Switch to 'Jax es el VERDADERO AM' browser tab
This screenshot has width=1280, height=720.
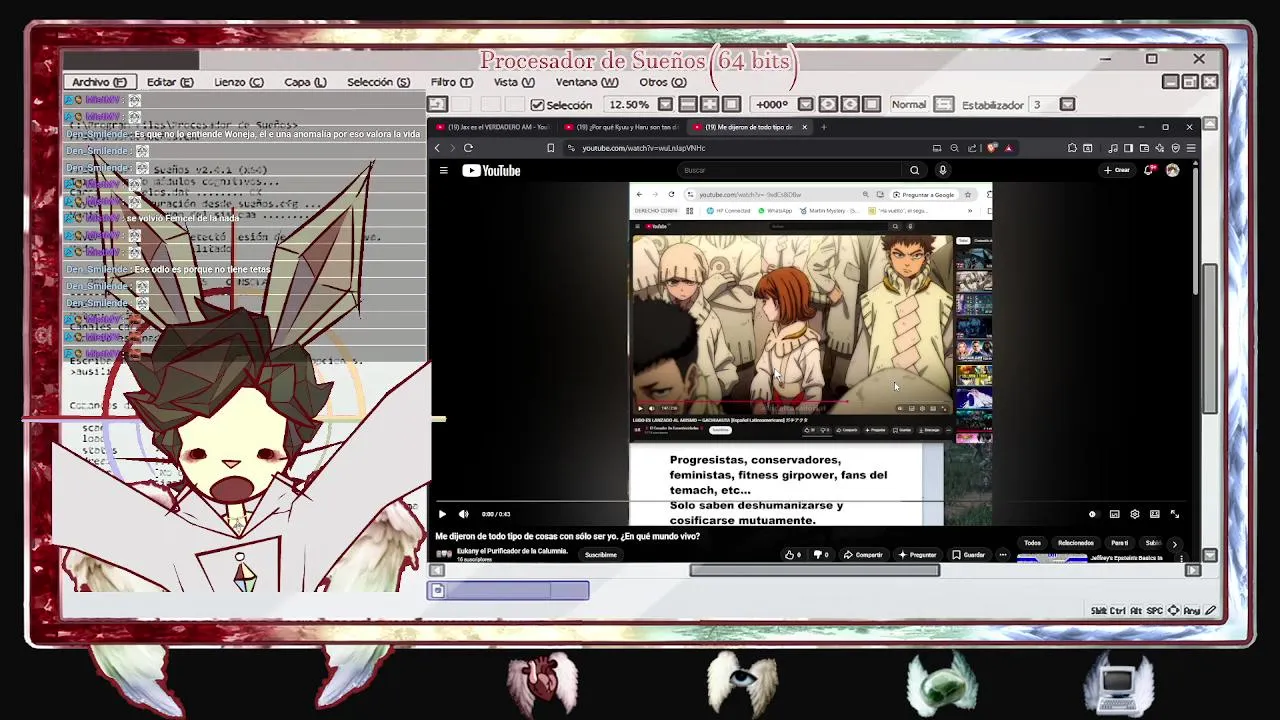point(492,127)
